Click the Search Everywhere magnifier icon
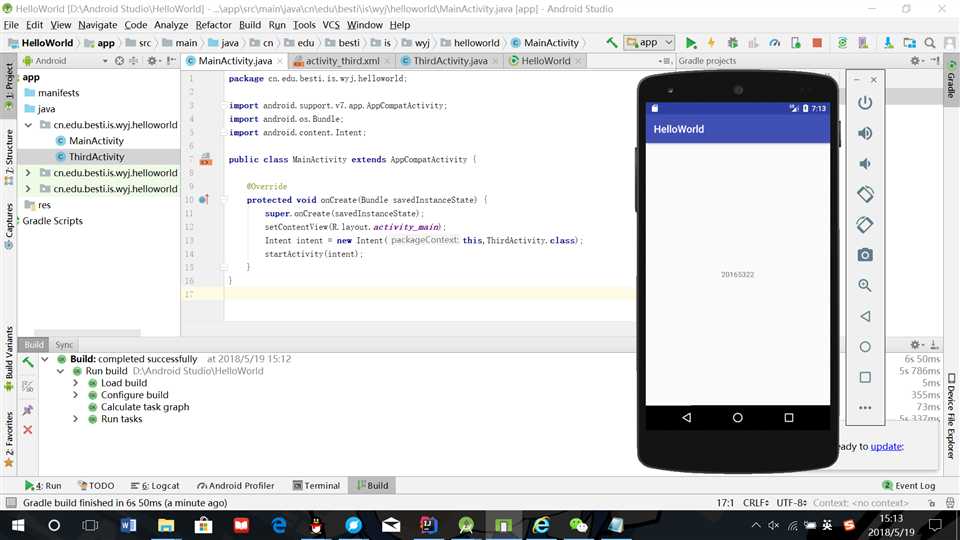Screen dimensions: 960x540 (930, 43)
